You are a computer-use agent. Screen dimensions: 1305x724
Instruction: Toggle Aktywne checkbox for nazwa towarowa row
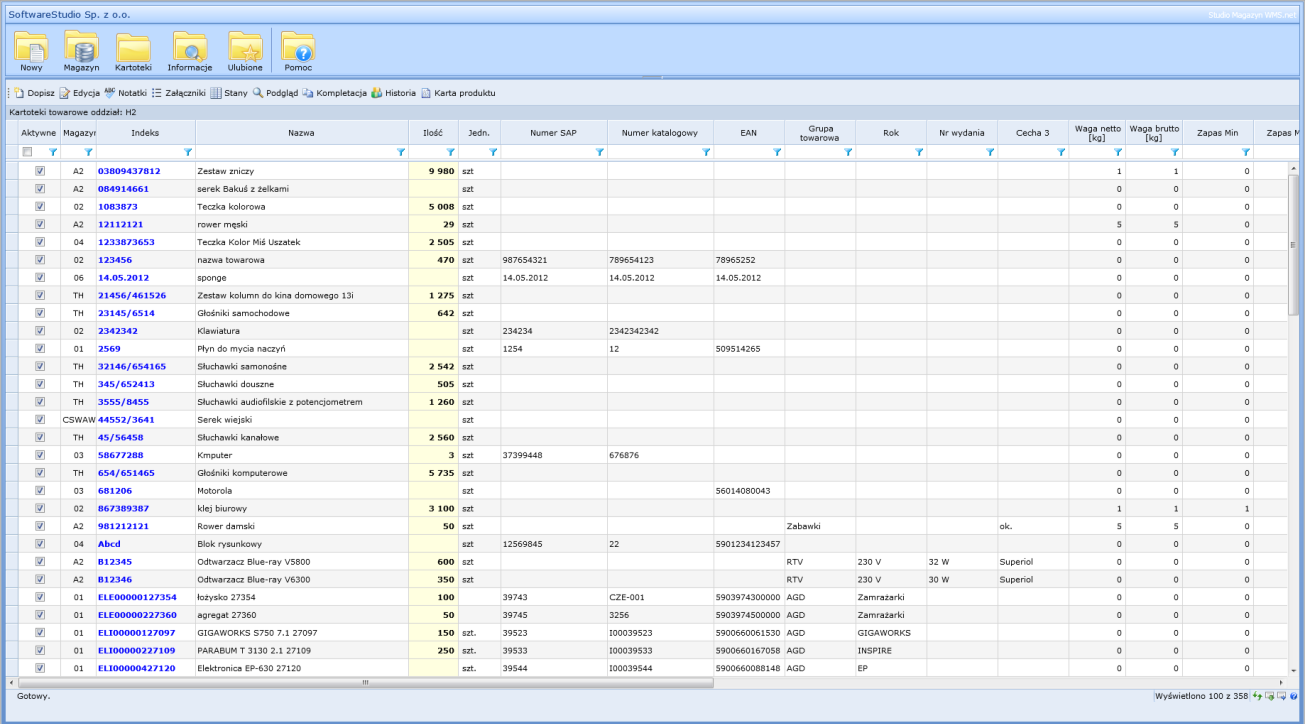pyautogui.click(x=40, y=260)
